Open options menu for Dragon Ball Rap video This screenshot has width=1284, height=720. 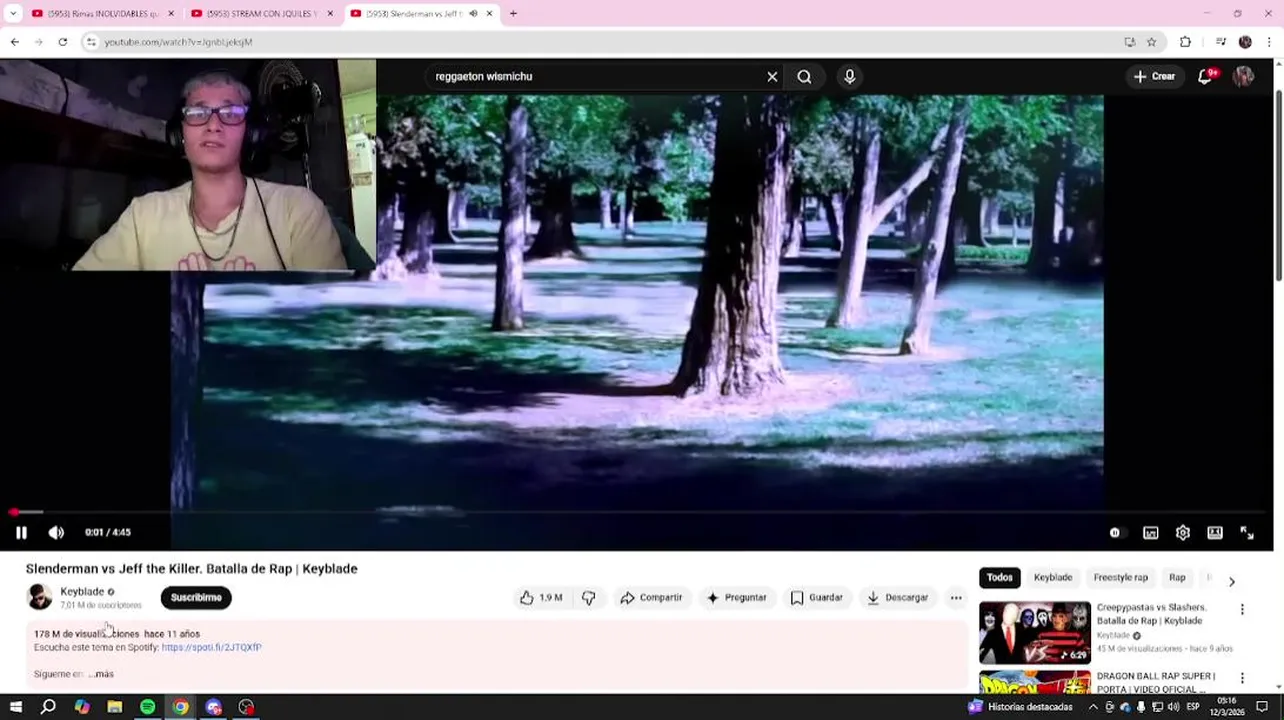tap(1243, 679)
